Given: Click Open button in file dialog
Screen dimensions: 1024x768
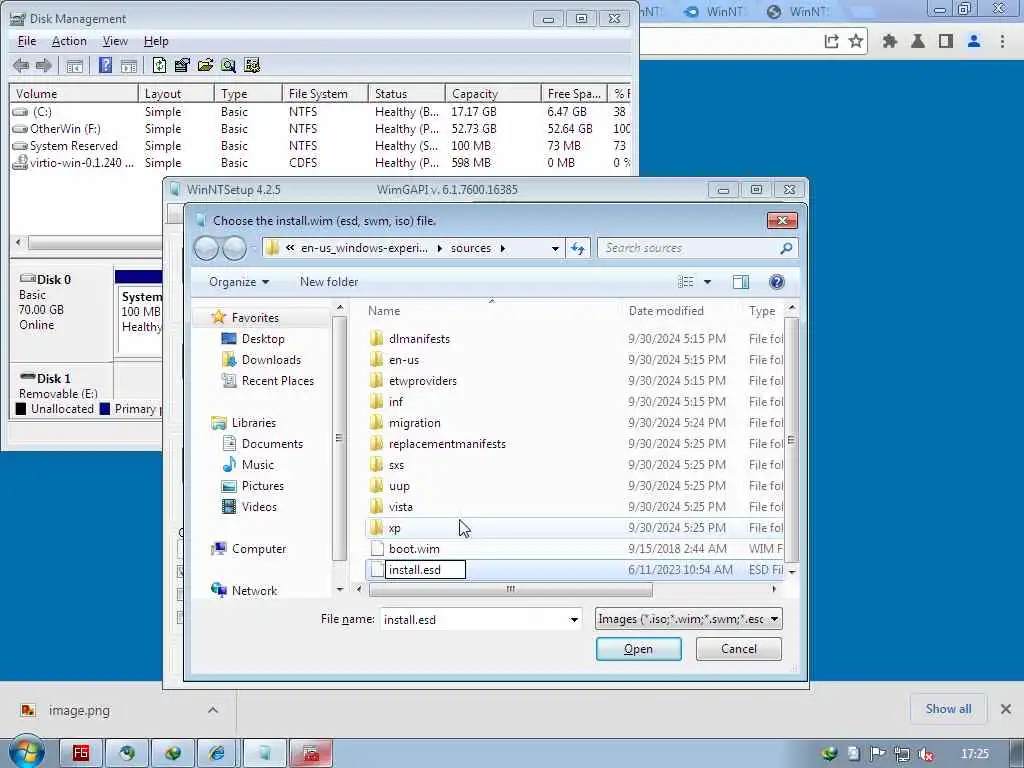Looking at the screenshot, I should pos(639,649).
